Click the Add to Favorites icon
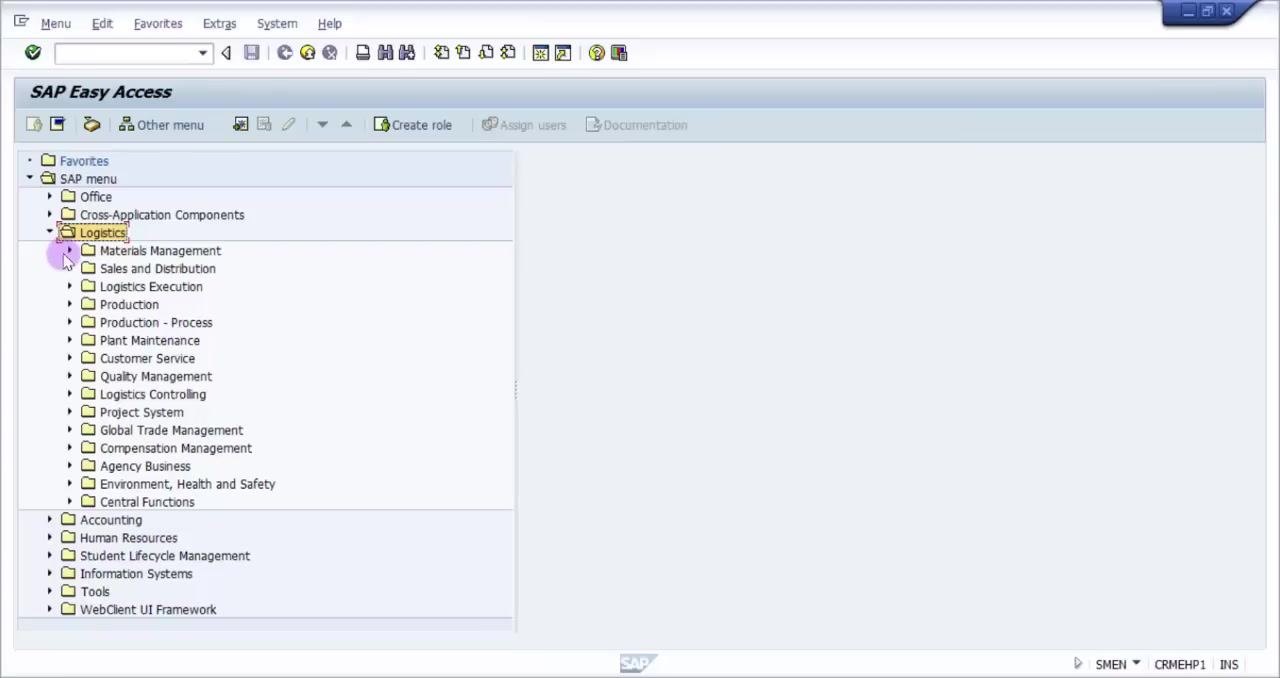The image size is (1280, 678). click(241, 125)
